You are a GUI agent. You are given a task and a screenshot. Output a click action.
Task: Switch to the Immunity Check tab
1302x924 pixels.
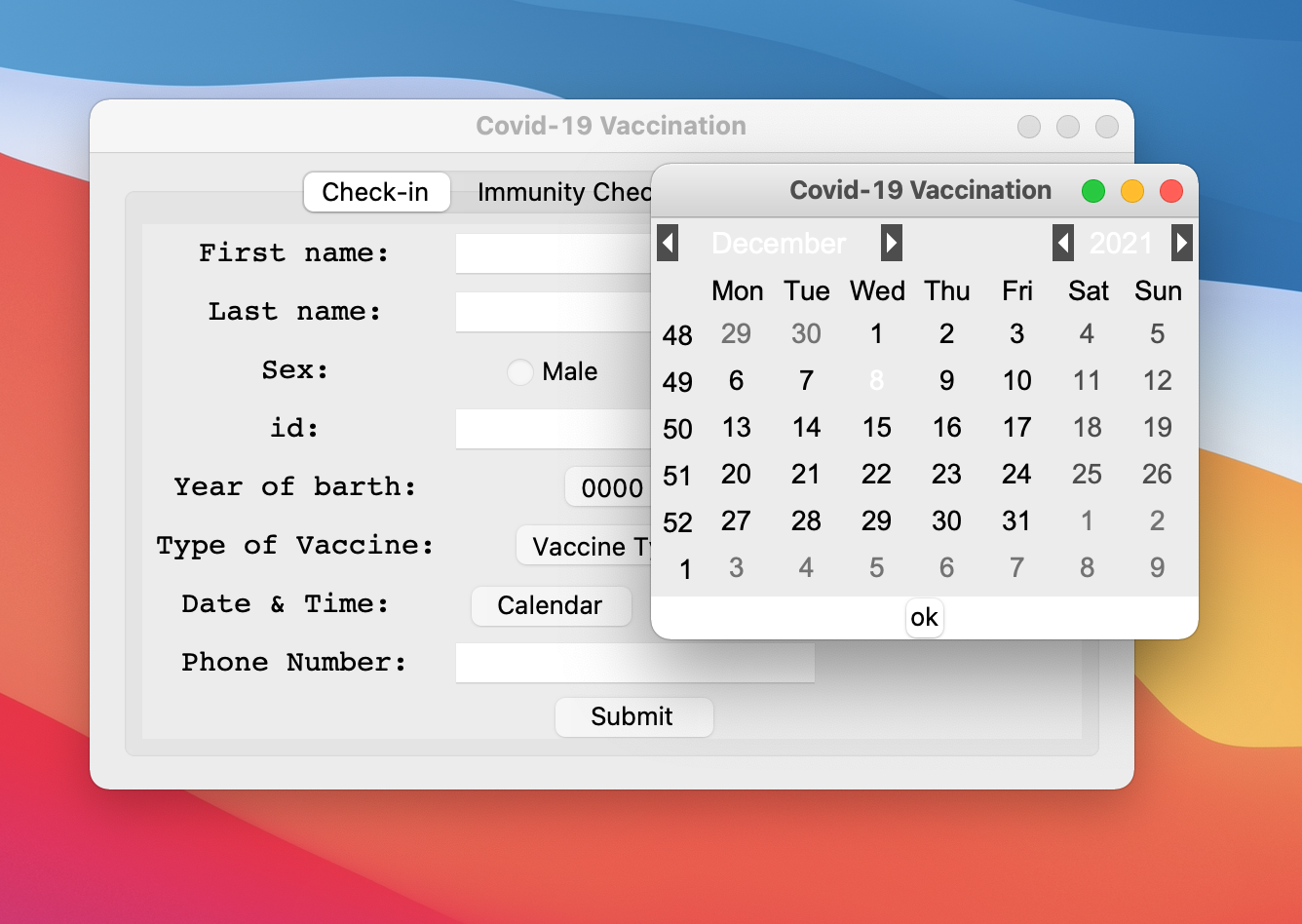tap(562, 192)
